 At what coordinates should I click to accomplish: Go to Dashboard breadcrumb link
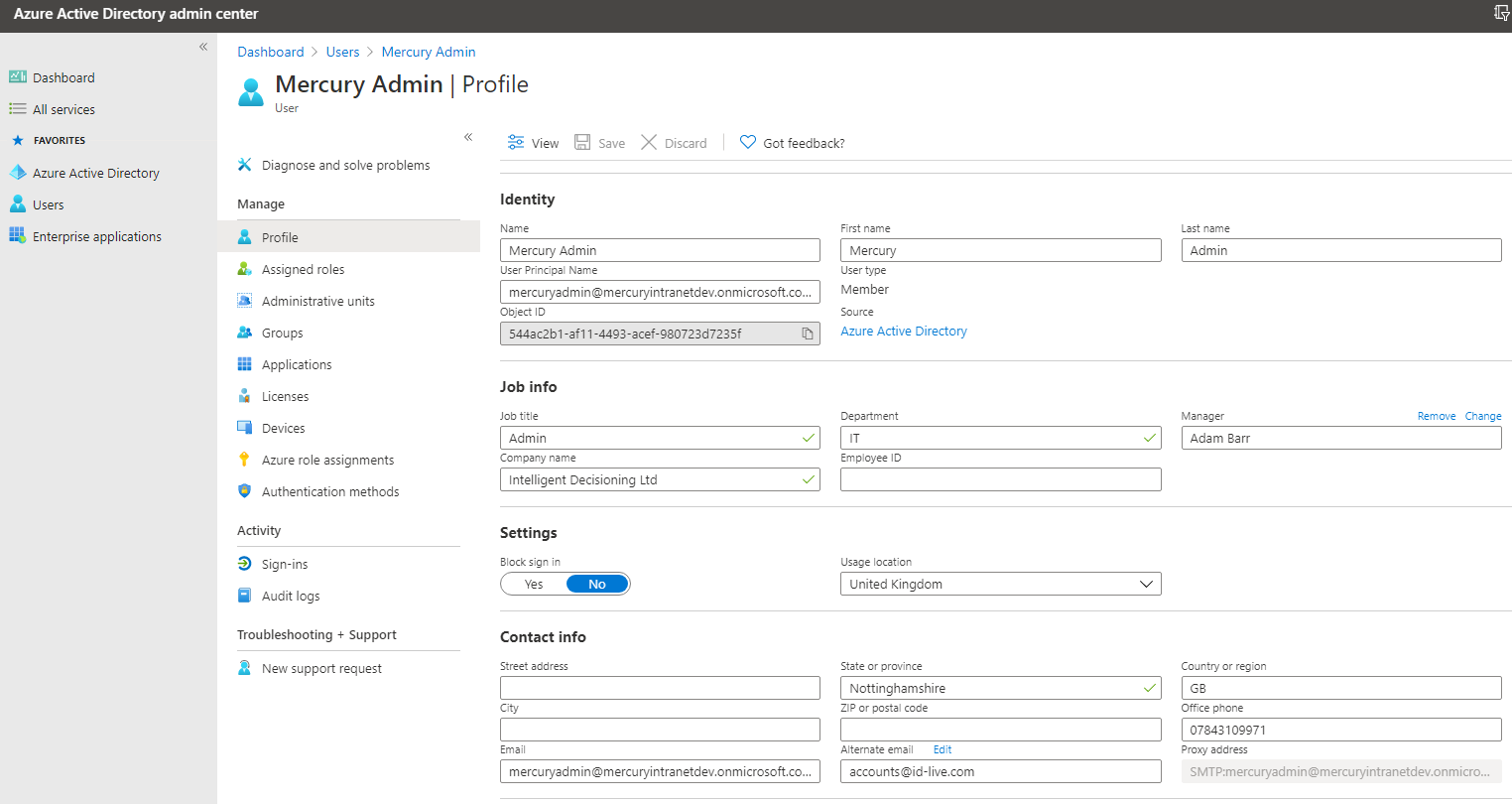[270, 52]
